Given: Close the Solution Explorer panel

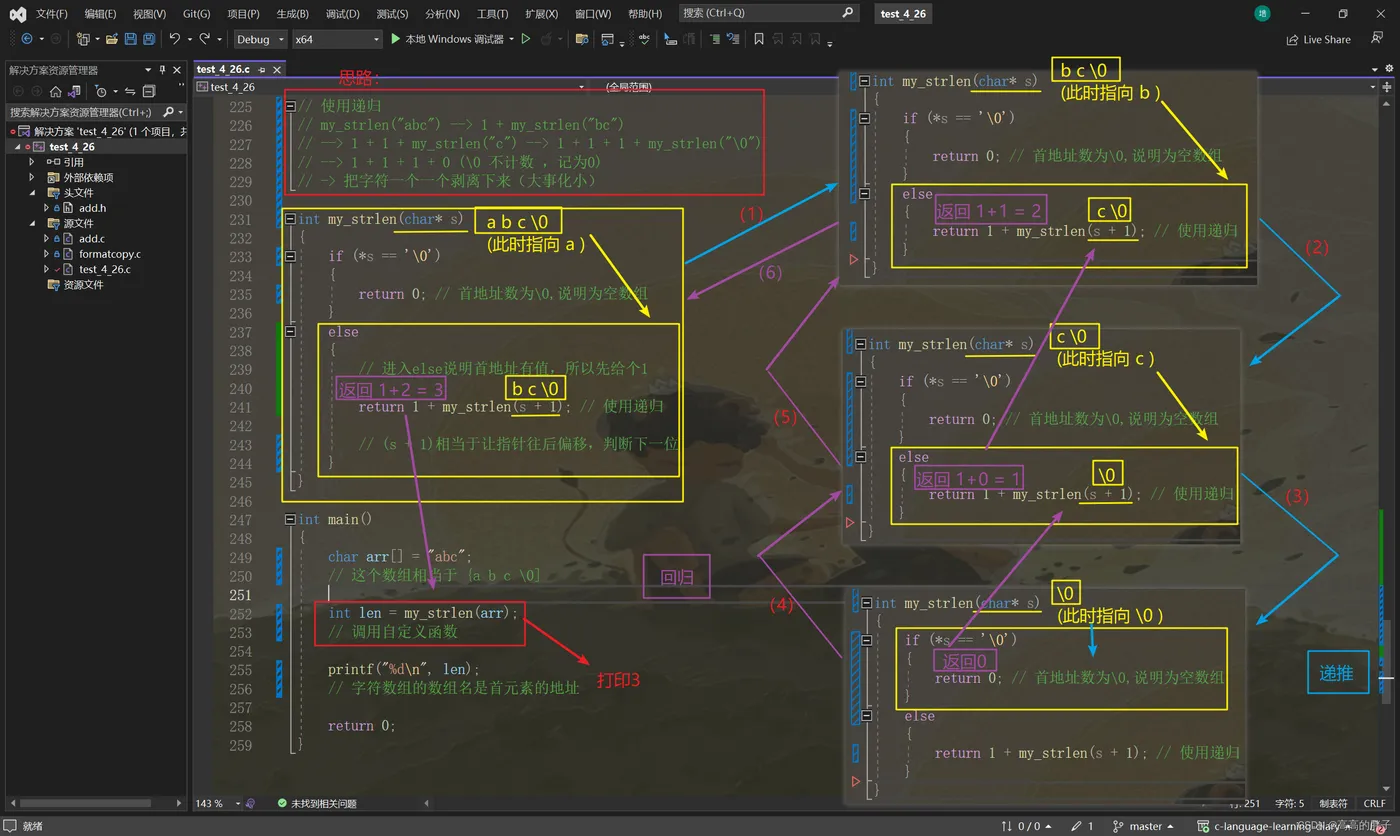Looking at the screenshot, I should (x=177, y=70).
